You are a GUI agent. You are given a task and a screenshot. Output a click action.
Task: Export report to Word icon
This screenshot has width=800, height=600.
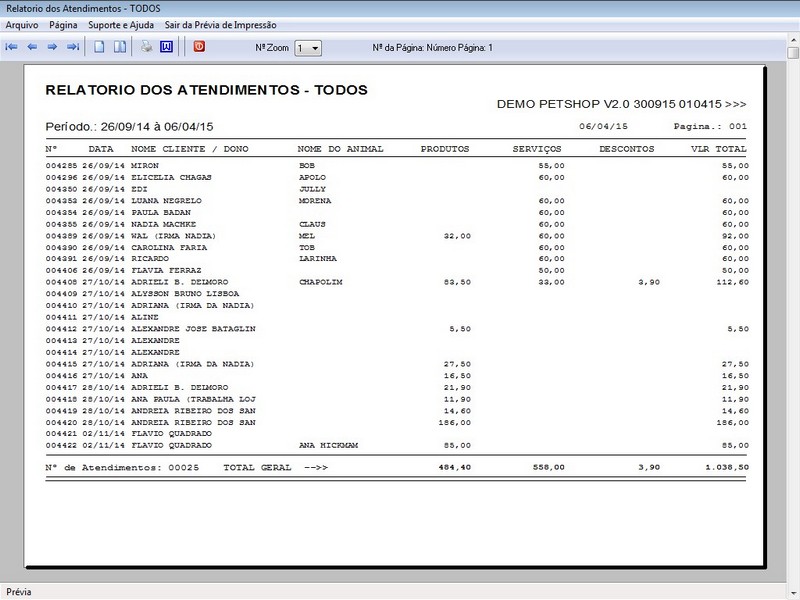[x=166, y=47]
